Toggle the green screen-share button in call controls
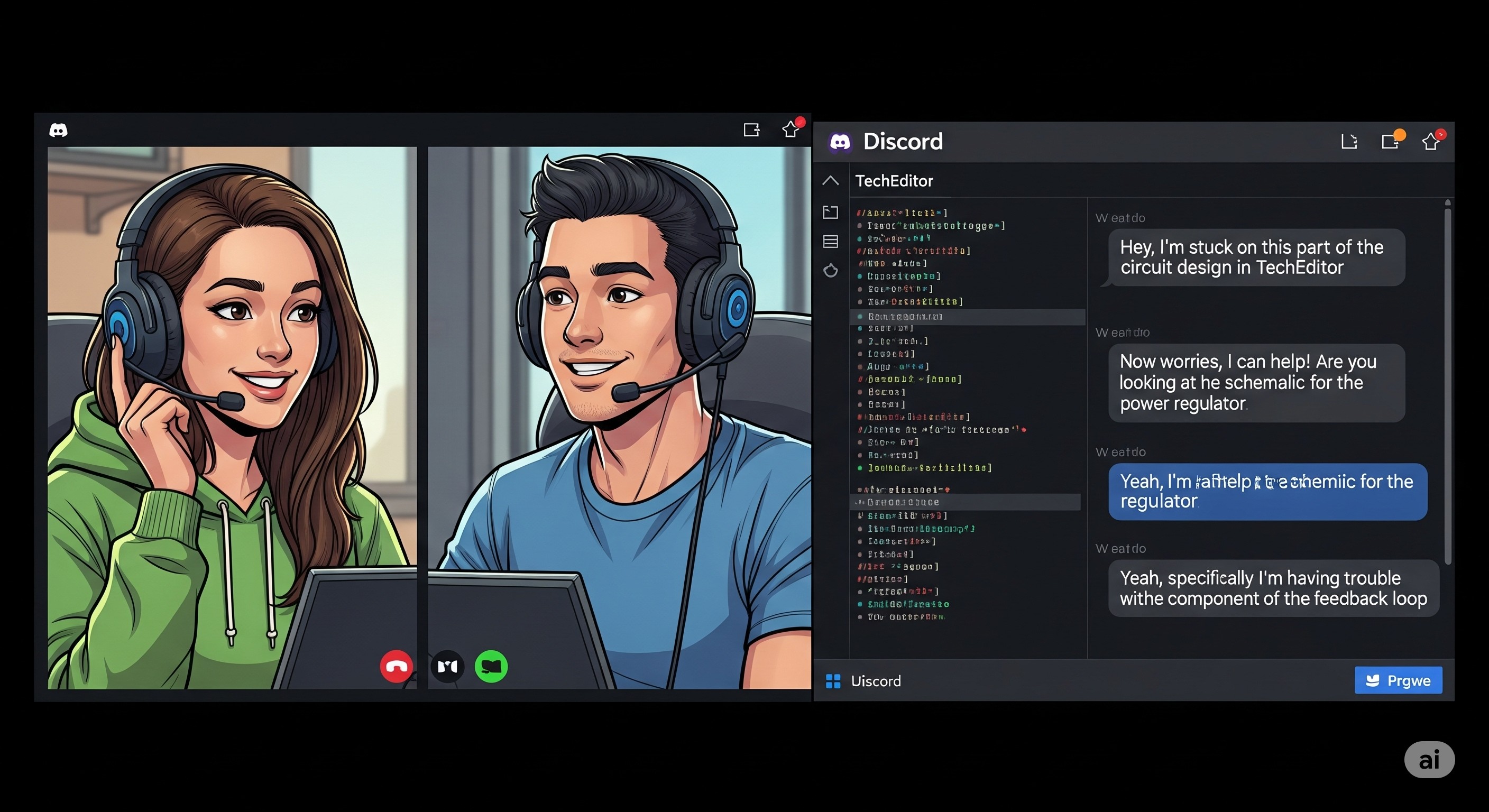Screen dimensions: 1489x812 tap(491, 667)
